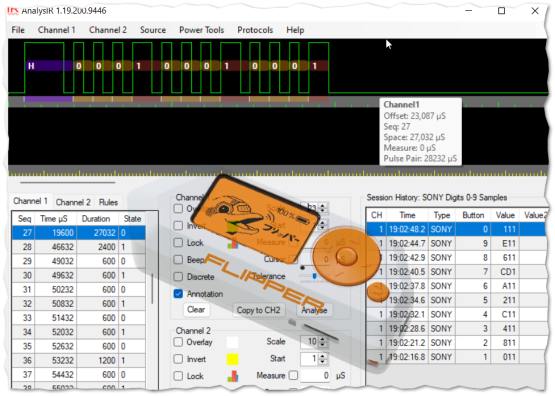The width and height of the screenshot is (555, 396).
Task: Enable the Discrete checkbox
Action: 178,276
